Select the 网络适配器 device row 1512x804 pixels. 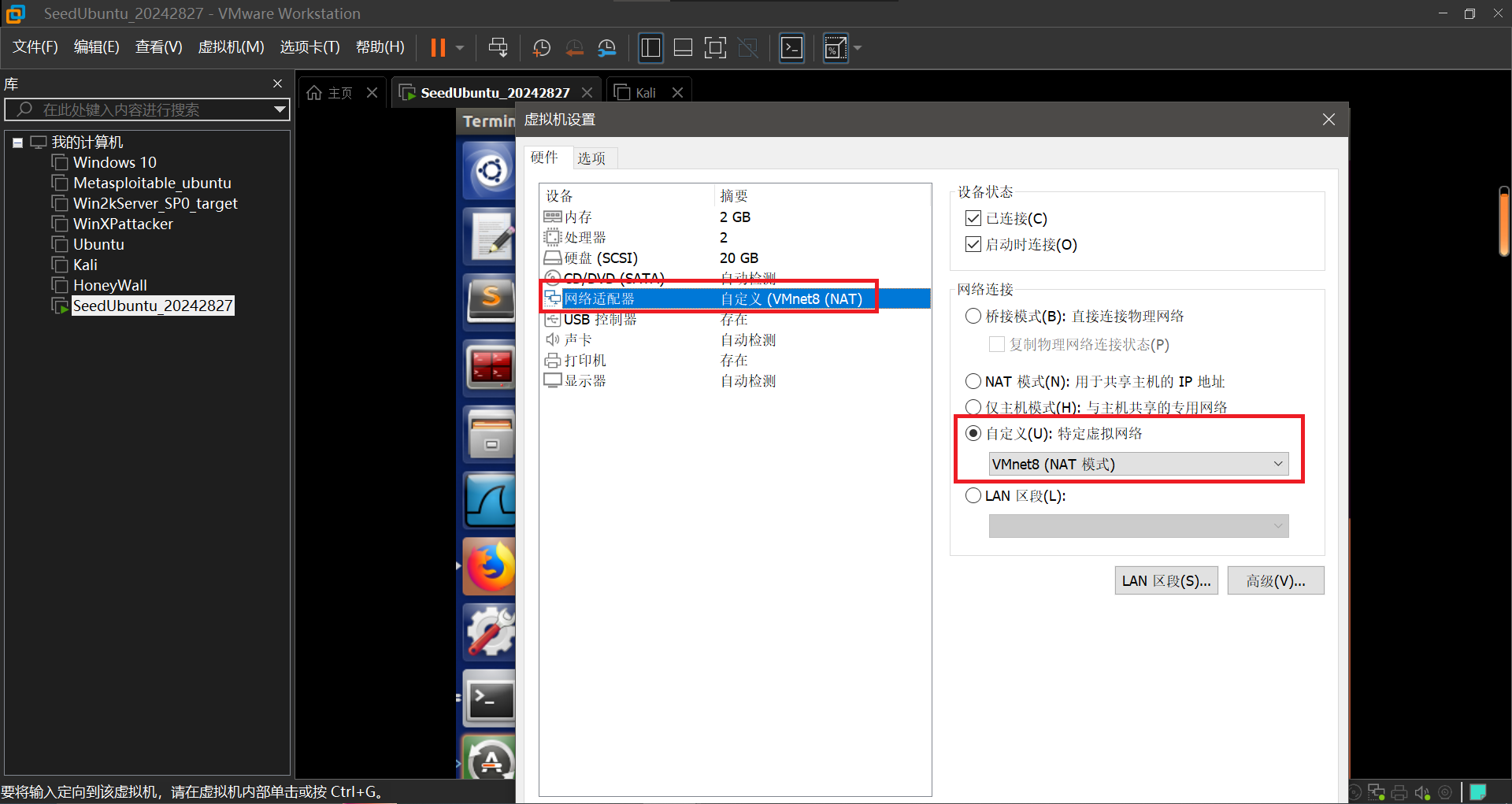click(735, 298)
